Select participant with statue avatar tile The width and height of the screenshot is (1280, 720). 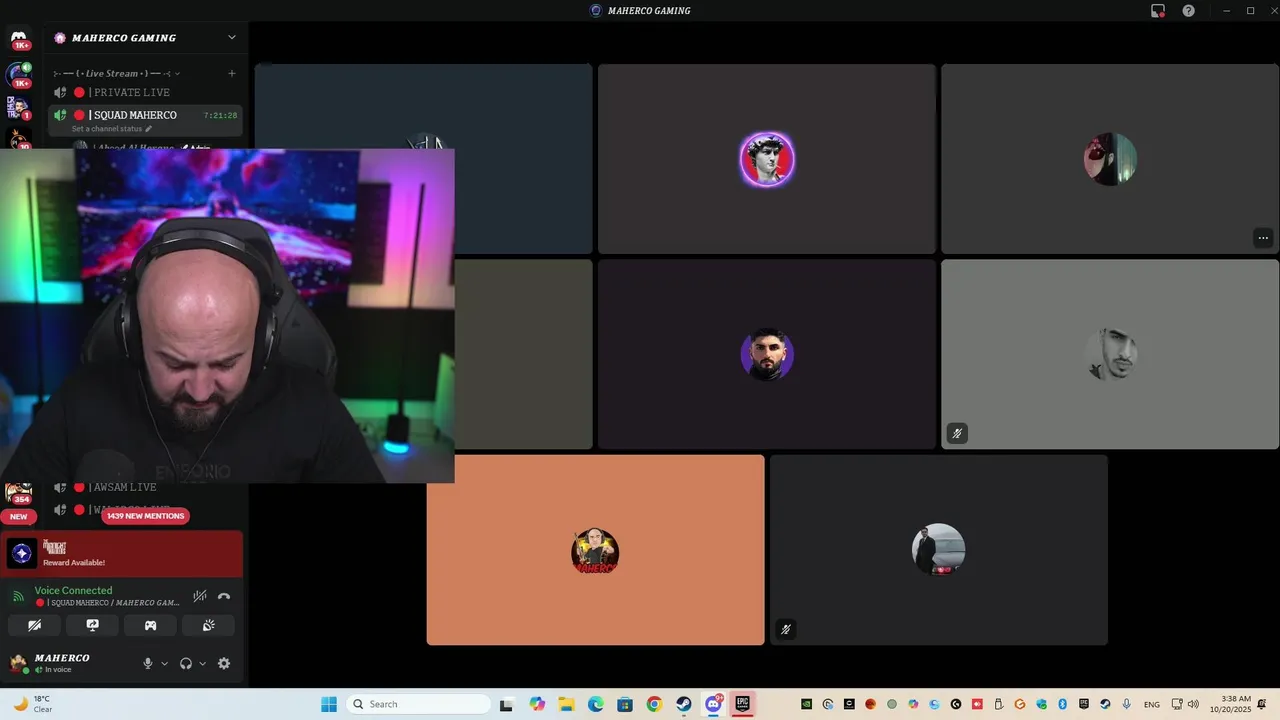tap(767, 159)
